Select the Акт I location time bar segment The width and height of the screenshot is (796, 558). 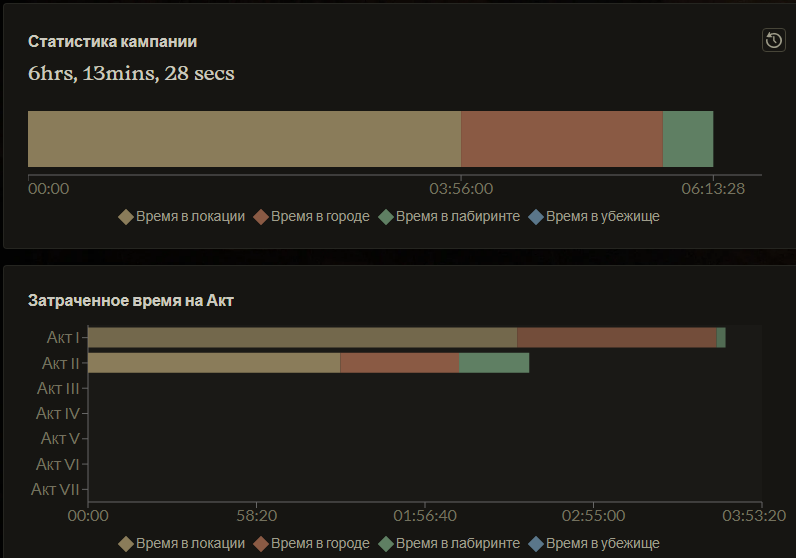point(303,338)
